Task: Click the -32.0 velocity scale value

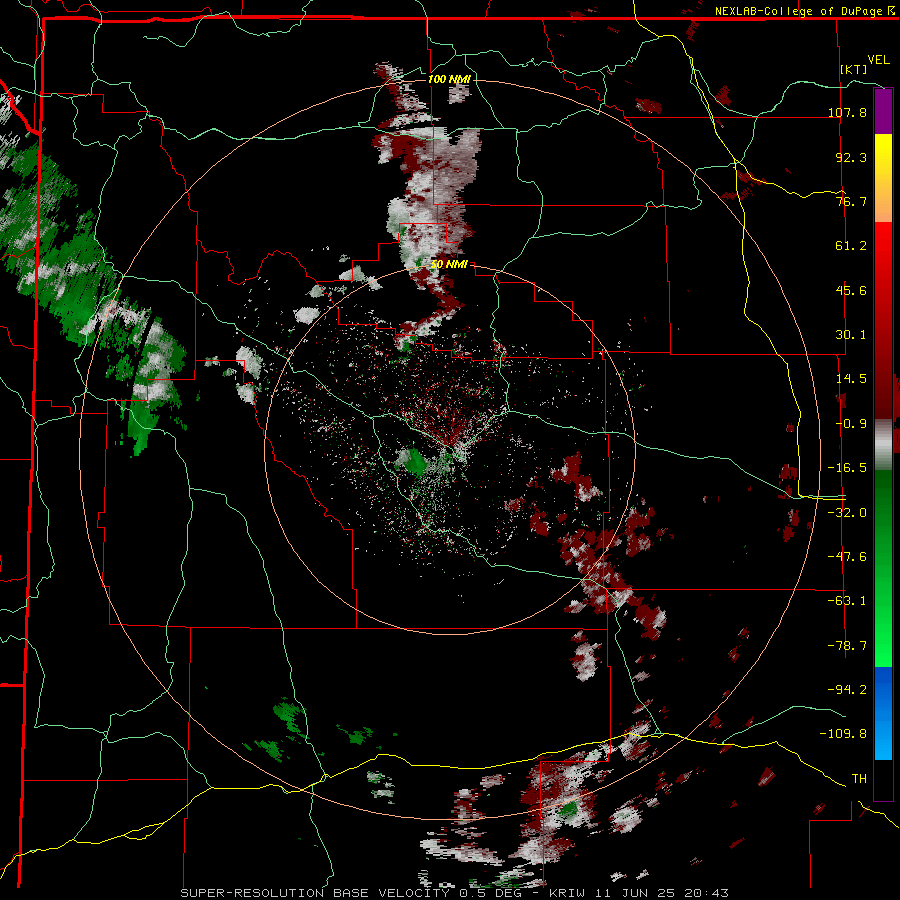Action: pyautogui.click(x=847, y=513)
